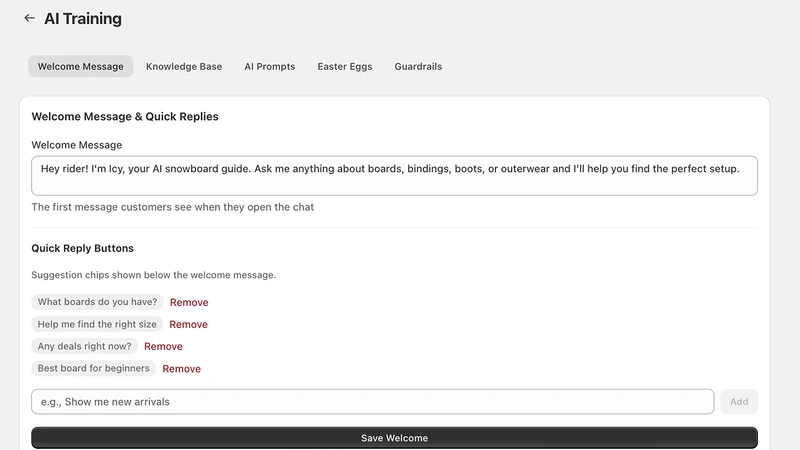The width and height of the screenshot is (800, 450).
Task: Click the 'AI Training' page title
Action: point(83,18)
